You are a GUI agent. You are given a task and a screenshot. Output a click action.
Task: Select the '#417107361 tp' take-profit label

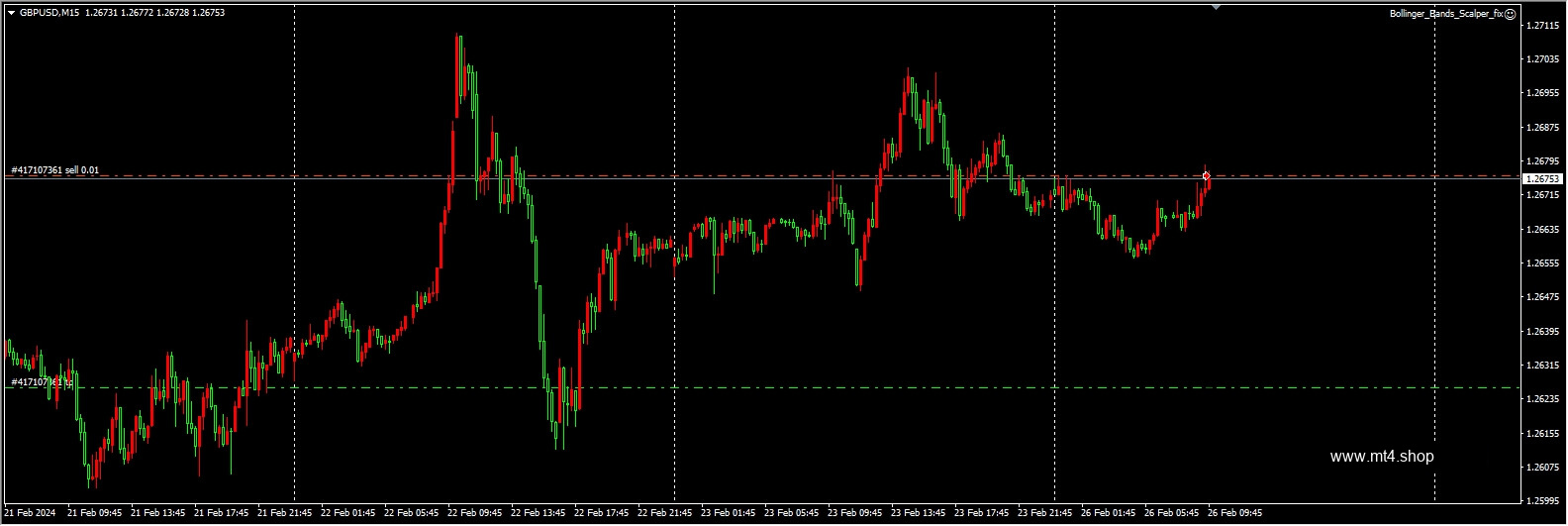click(42, 381)
